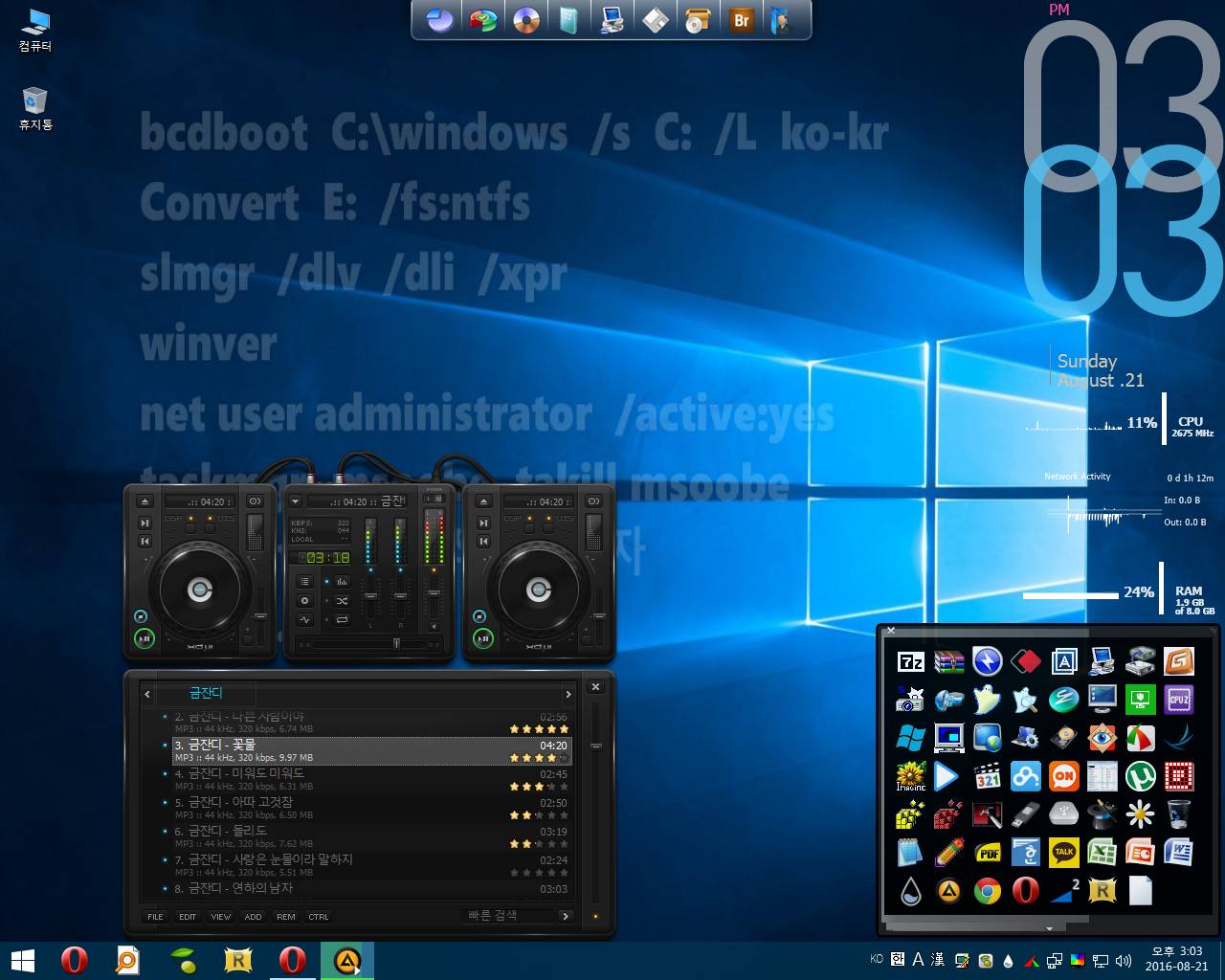Image resolution: width=1225 pixels, height=980 pixels.
Task: Open the yellow PDF icon in launcher
Action: click(x=987, y=853)
